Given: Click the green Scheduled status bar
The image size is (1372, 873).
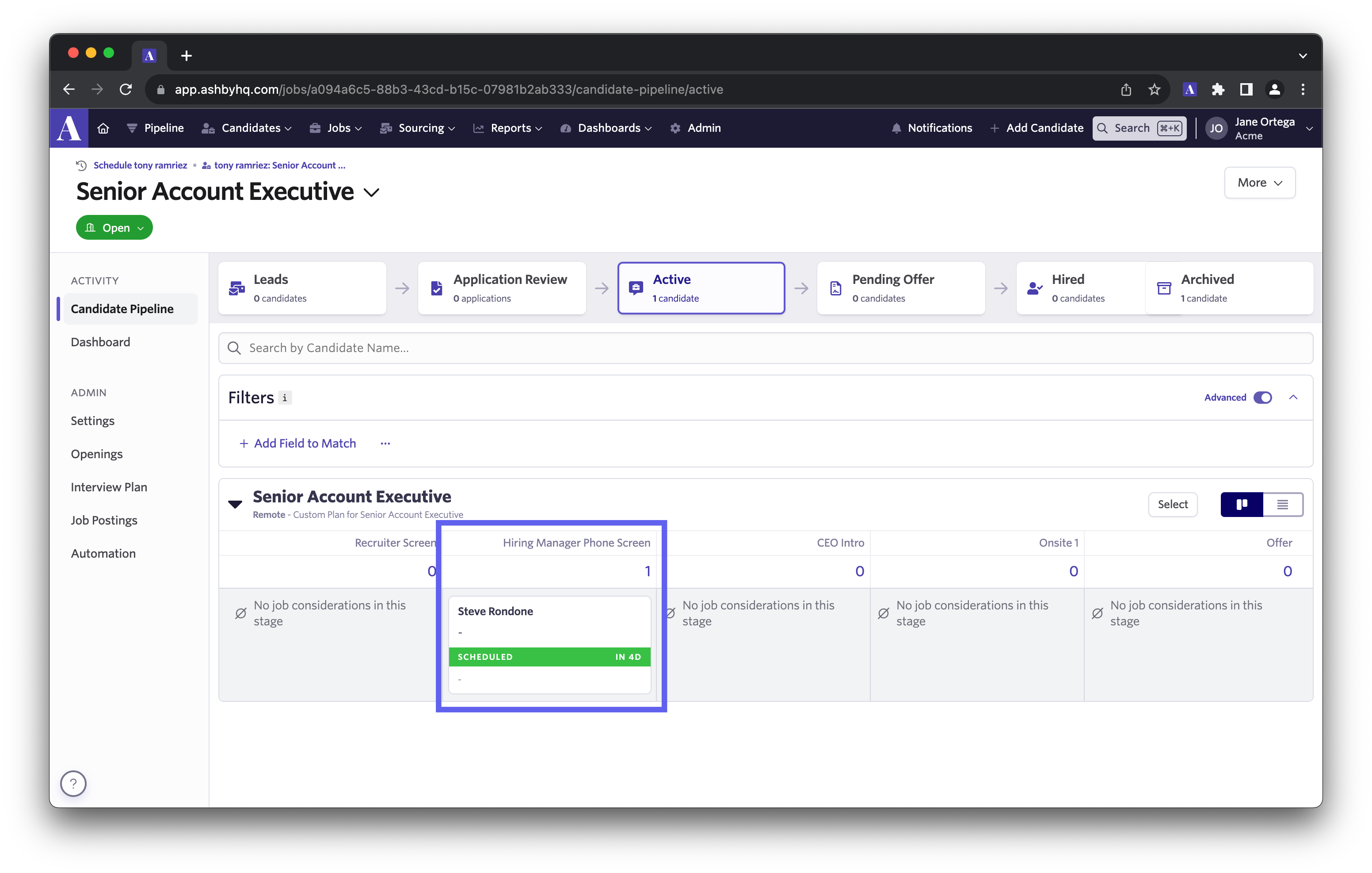Looking at the screenshot, I should [x=549, y=656].
